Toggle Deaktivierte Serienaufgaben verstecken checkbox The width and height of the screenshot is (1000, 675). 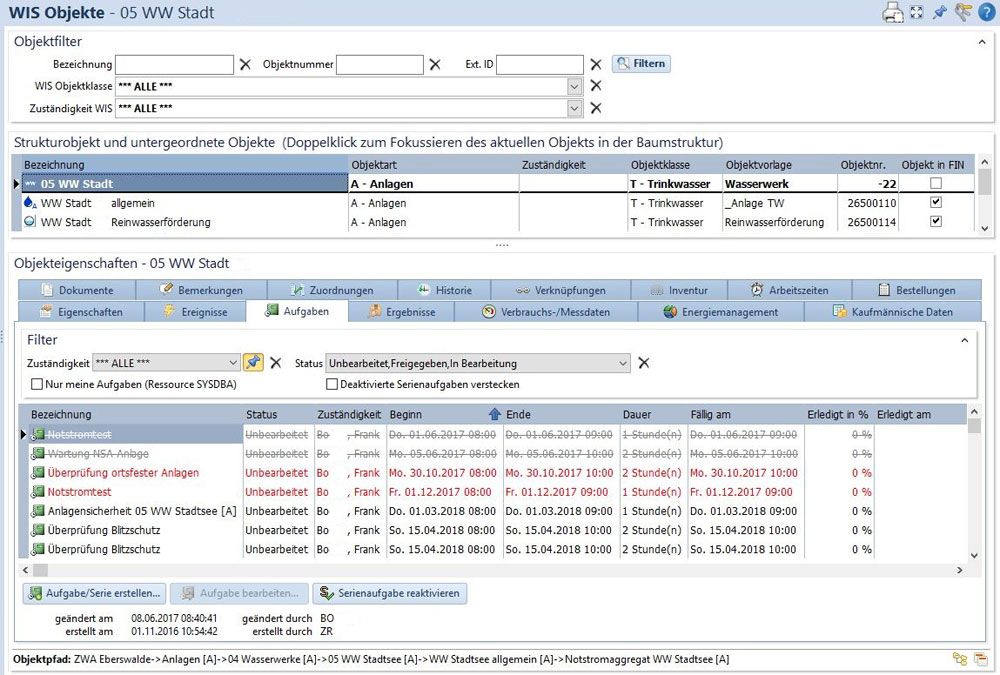[x=331, y=384]
